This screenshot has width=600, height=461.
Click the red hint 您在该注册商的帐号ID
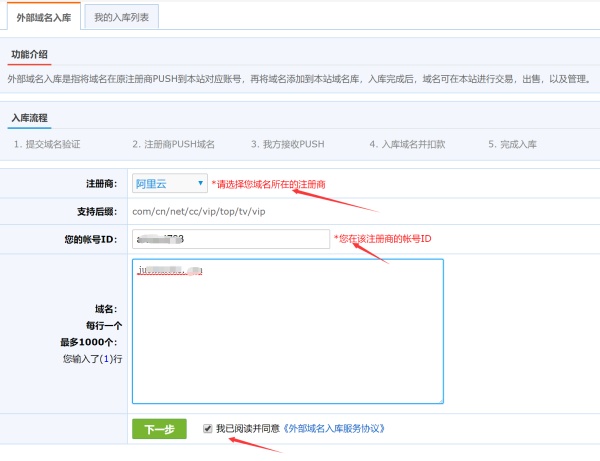tap(383, 239)
